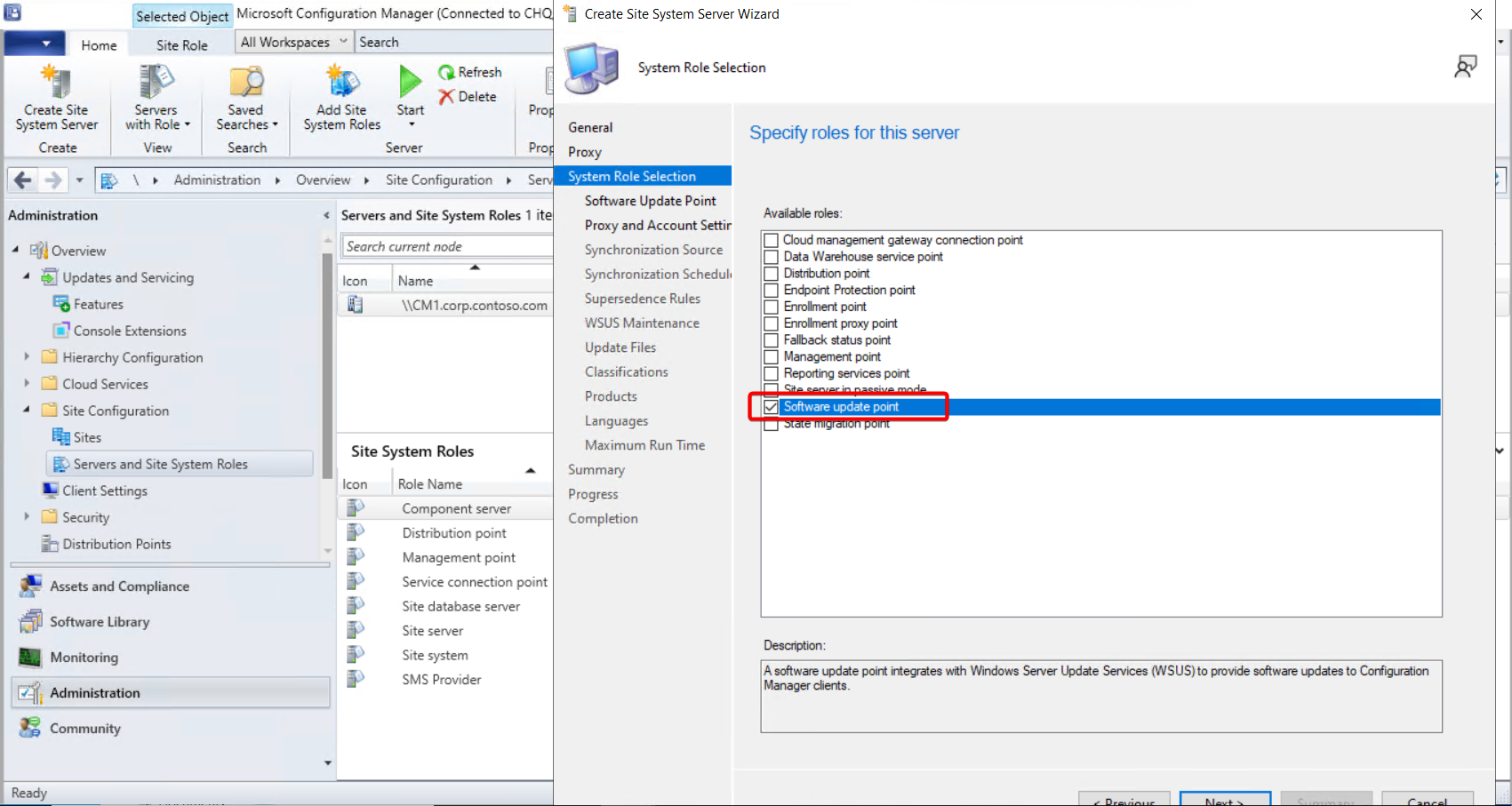1512x806 pixels.
Task: Click the Previous button in the wizard
Action: (x=1124, y=799)
